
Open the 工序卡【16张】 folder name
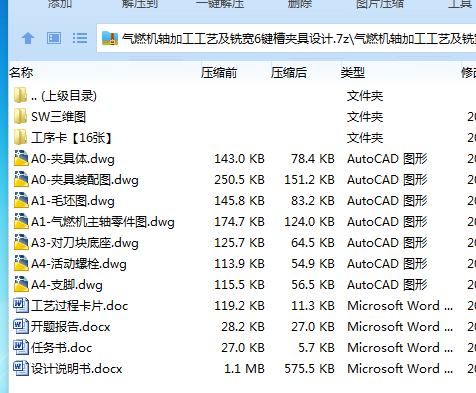tap(72, 138)
